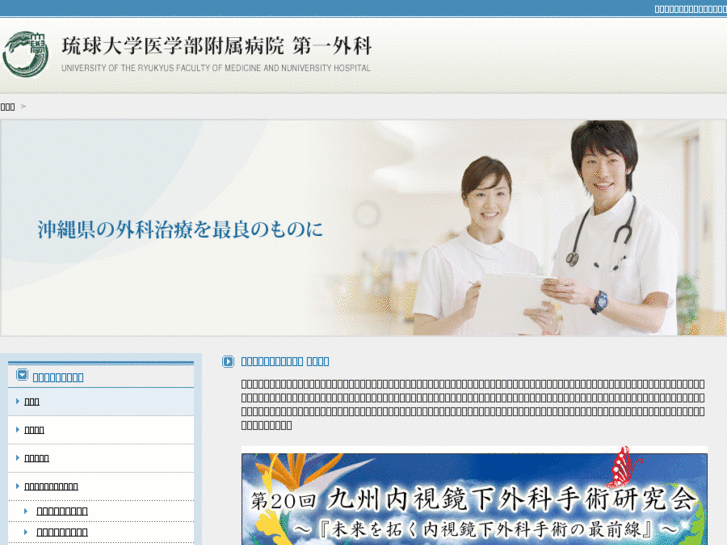The width and height of the screenshot is (727, 545).
Task: Click the slogan 沖縄県の外科治療を最良のものに
Action: pyautogui.click(x=180, y=230)
